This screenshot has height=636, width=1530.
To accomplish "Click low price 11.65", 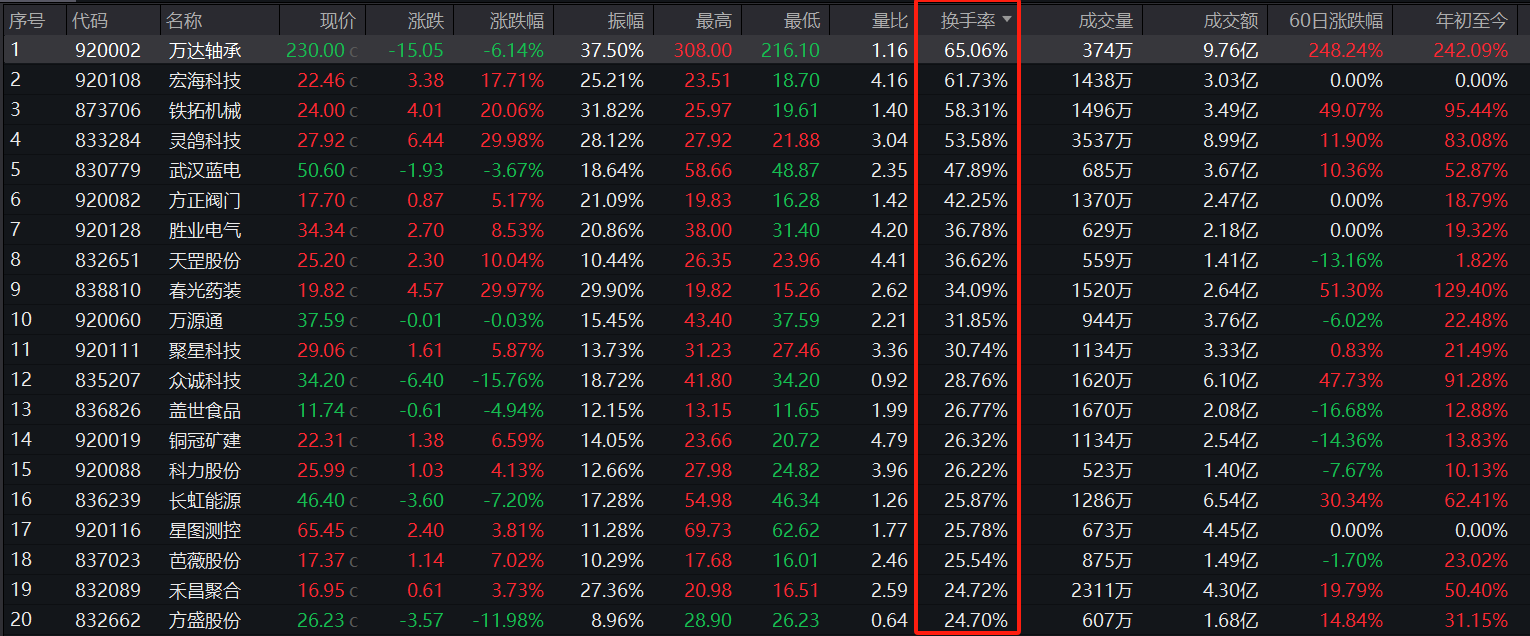I will pos(796,410).
